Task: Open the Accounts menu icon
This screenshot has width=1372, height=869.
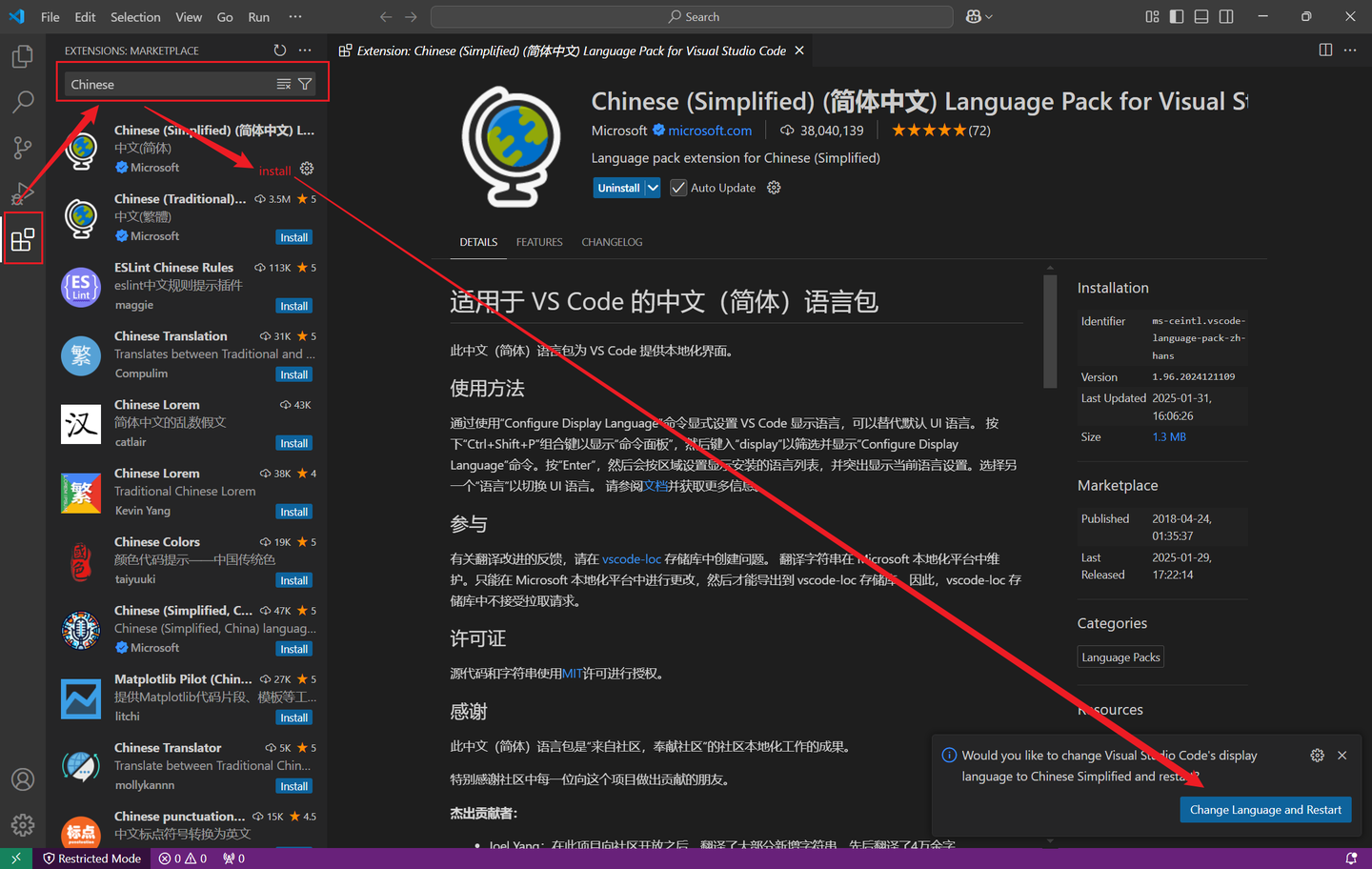Action: [x=22, y=779]
